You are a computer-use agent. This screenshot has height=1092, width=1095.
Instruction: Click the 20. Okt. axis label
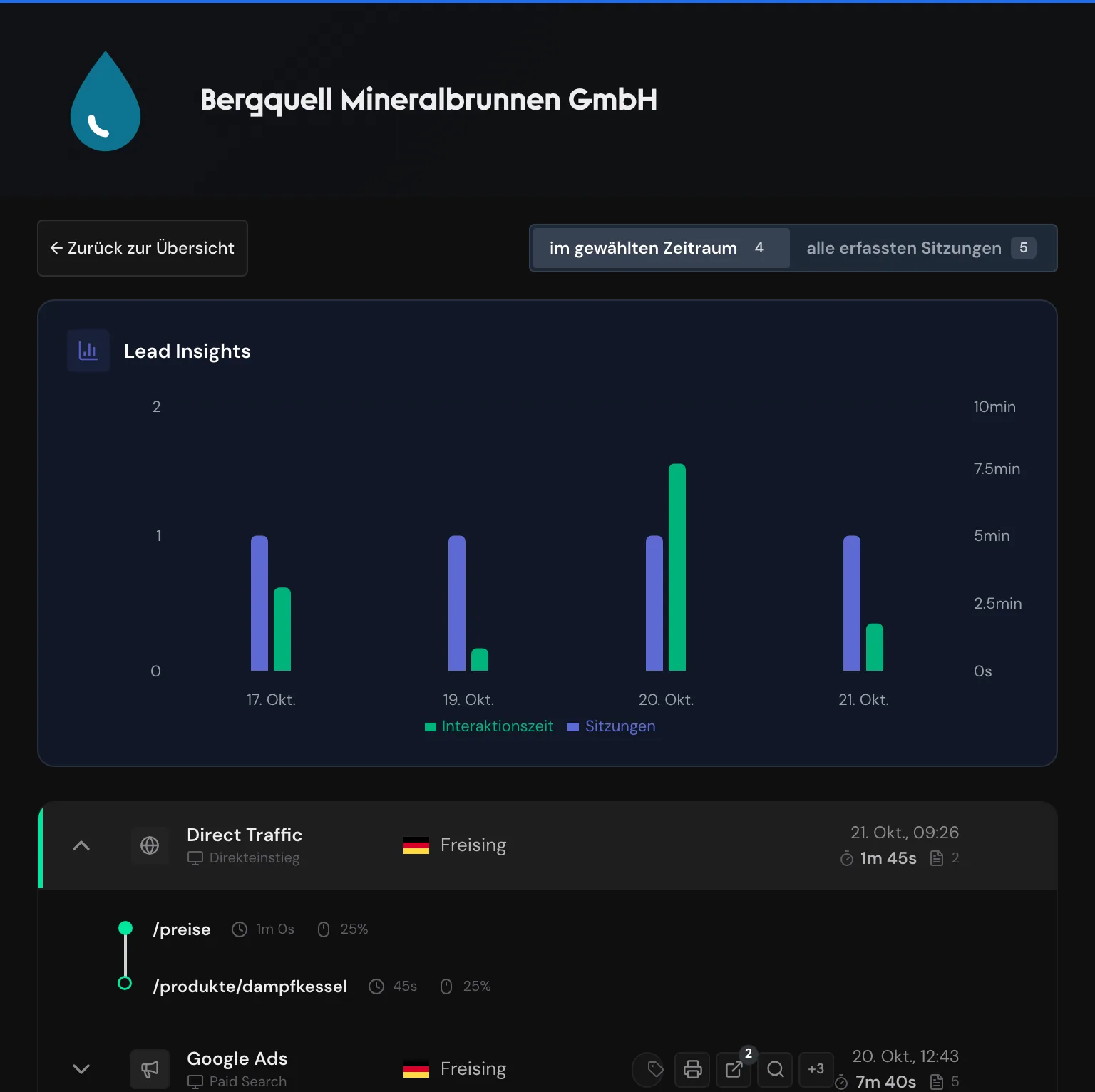[x=666, y=700]
